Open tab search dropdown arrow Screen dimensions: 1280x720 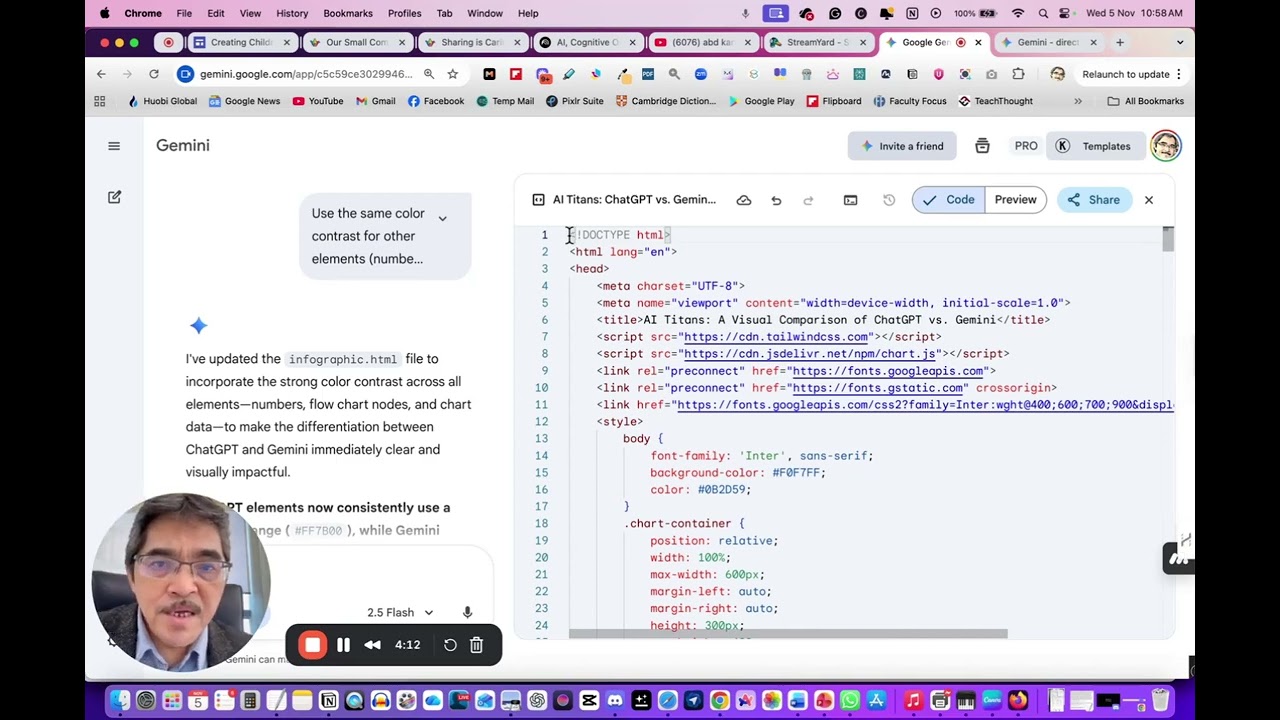coord(1180,43)
